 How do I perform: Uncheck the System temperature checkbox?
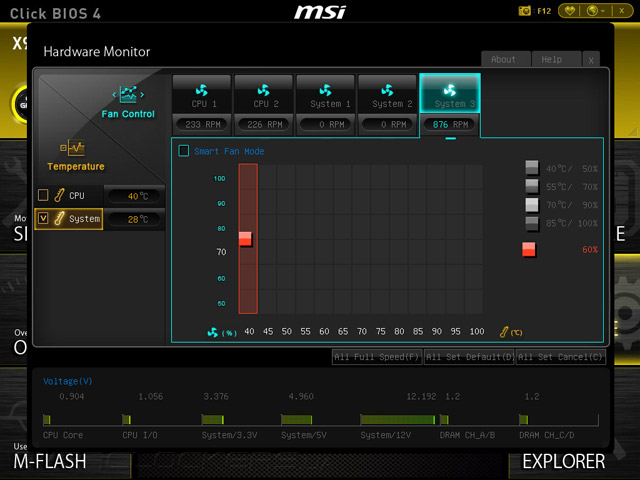click(43, 218)
